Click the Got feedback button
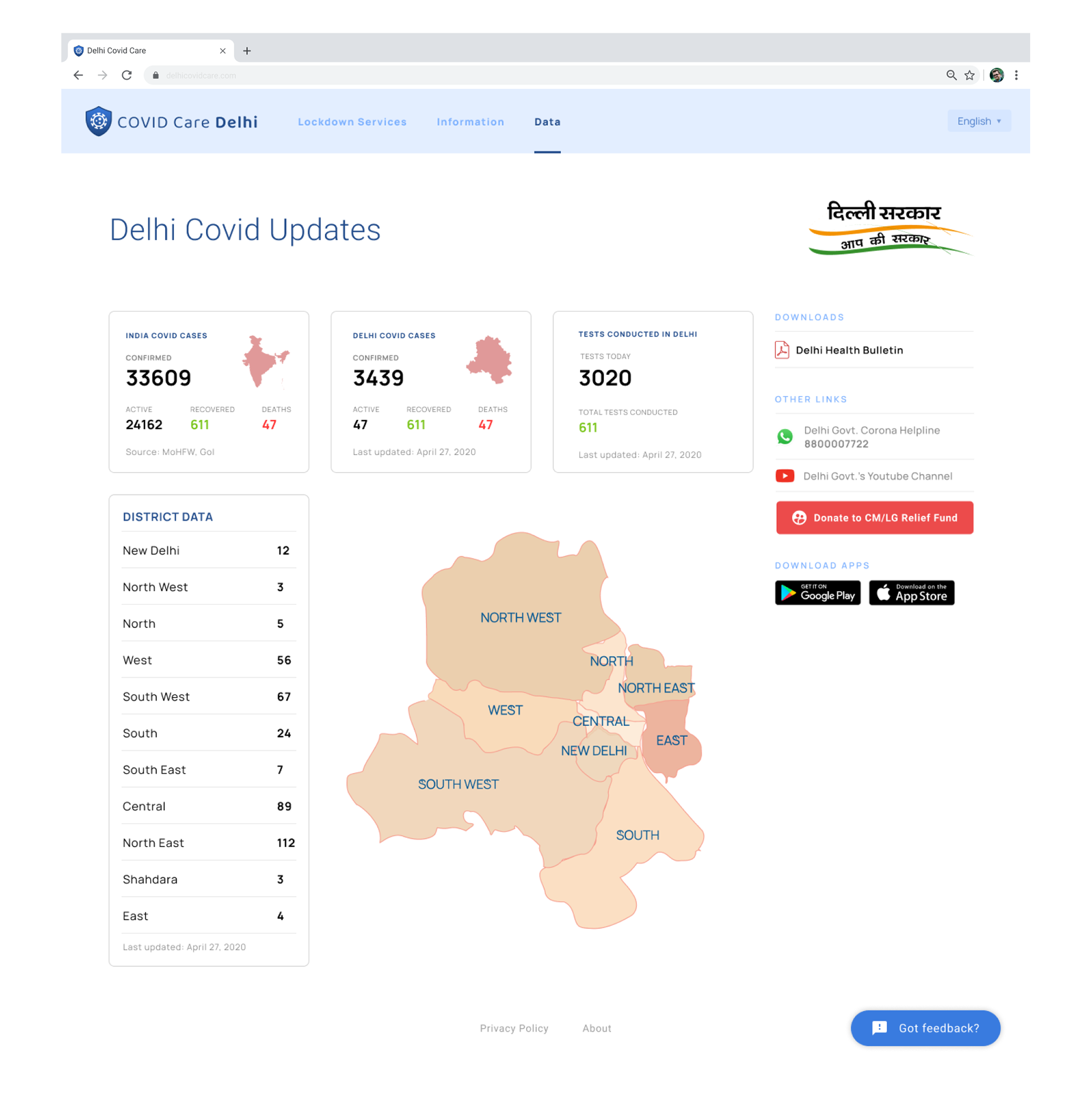Screen dimensions: 1092x1094 pyautogui.click(x=925, y=1028)
